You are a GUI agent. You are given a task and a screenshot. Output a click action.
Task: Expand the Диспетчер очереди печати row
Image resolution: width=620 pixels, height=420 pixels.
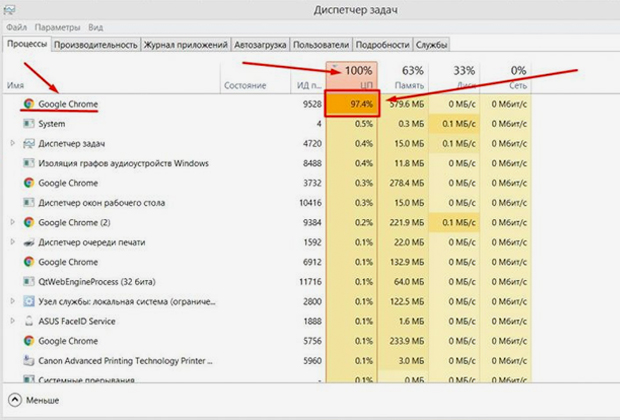click(x=12, y=242)
